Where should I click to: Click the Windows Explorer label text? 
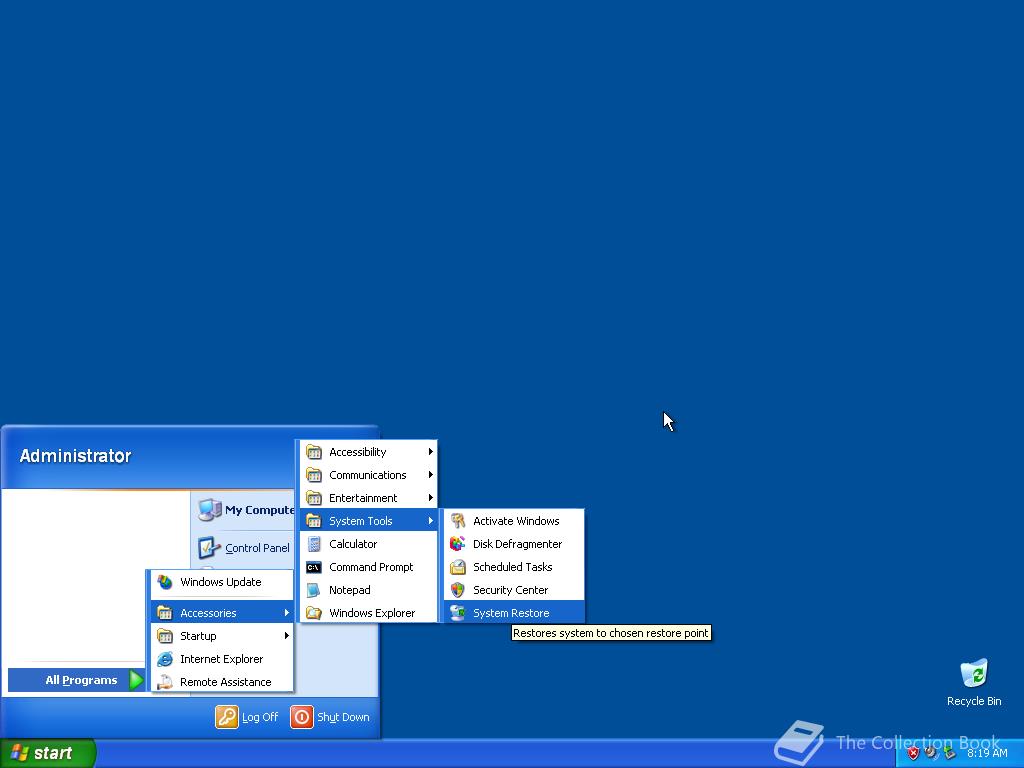372,613
